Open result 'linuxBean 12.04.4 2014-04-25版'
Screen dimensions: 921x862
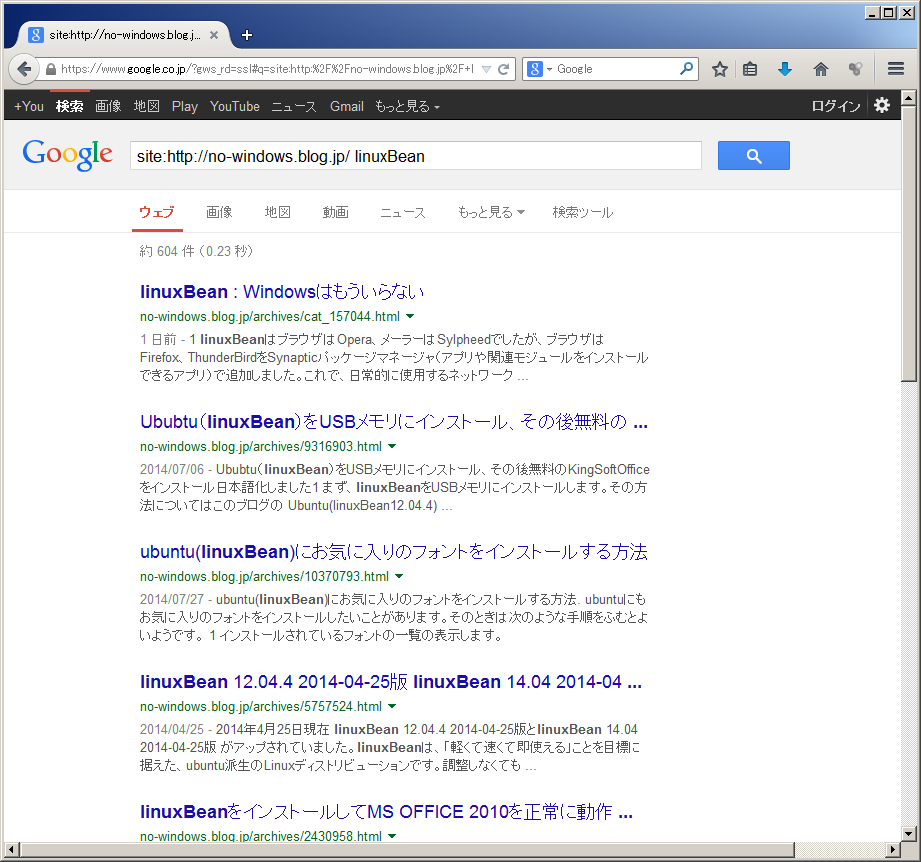click(x=391, y=682)
